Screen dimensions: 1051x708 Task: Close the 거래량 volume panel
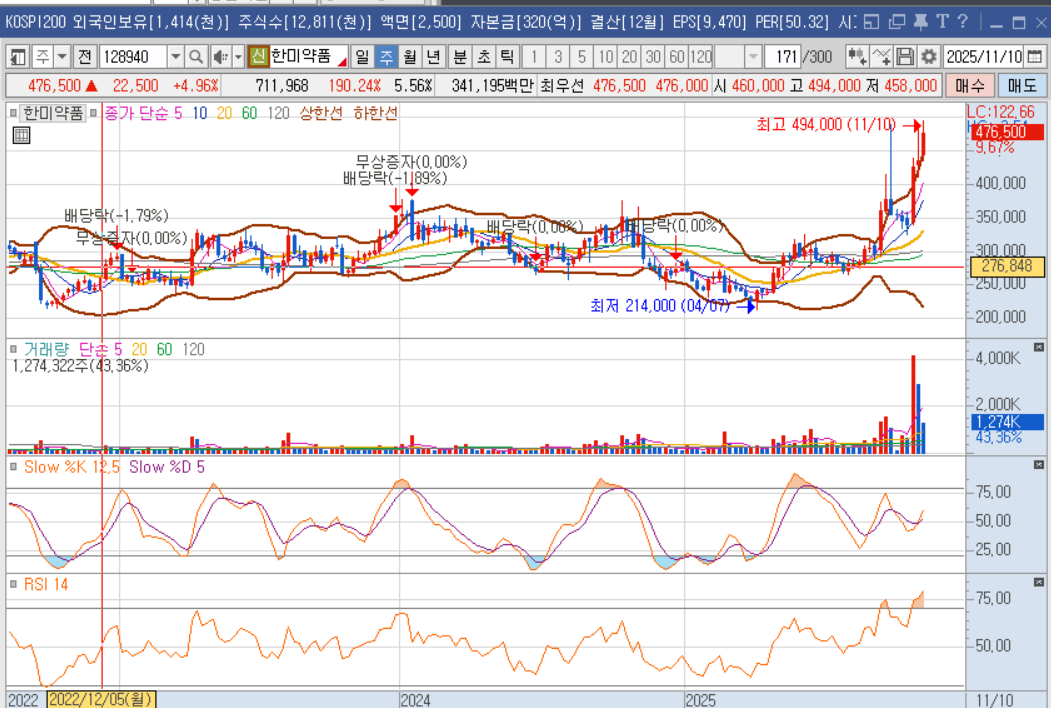tap(1038, 347)
